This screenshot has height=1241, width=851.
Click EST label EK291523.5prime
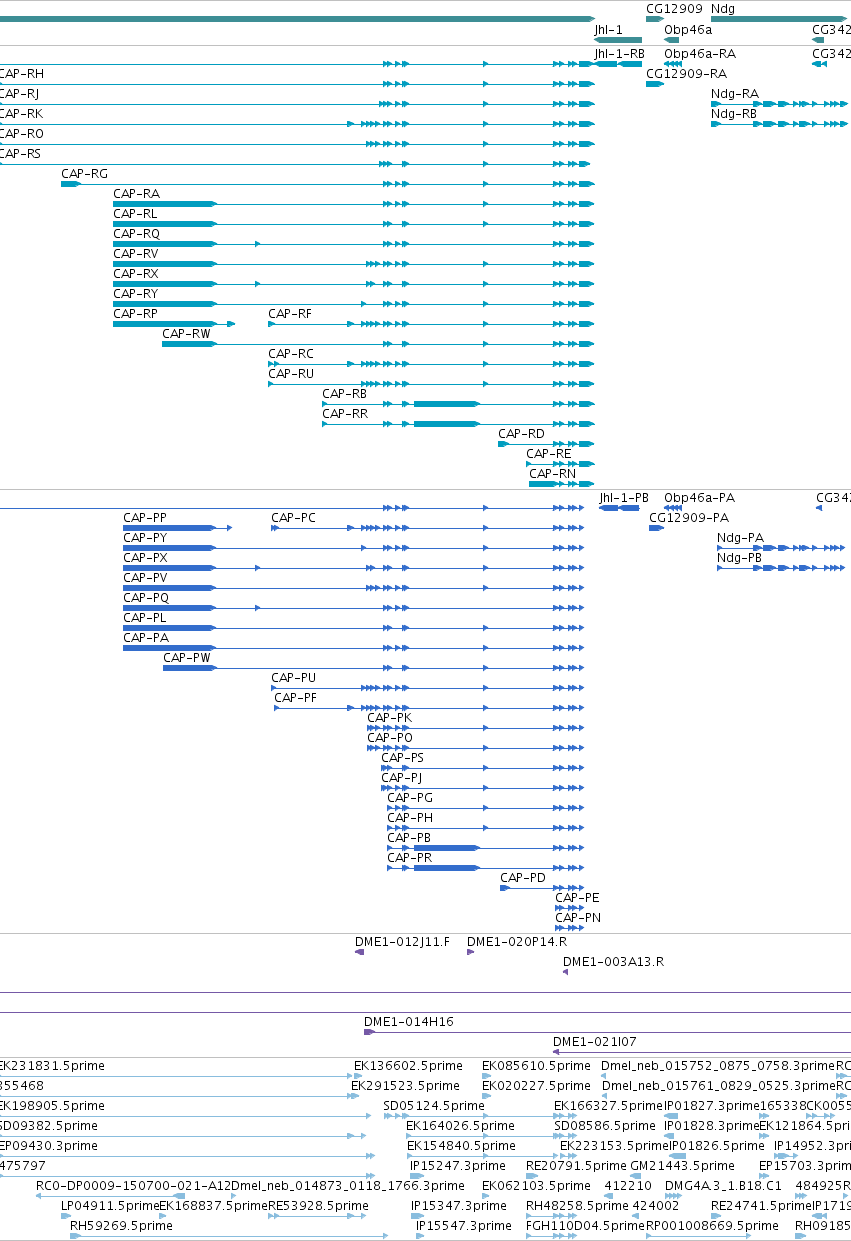(405, 1086)
